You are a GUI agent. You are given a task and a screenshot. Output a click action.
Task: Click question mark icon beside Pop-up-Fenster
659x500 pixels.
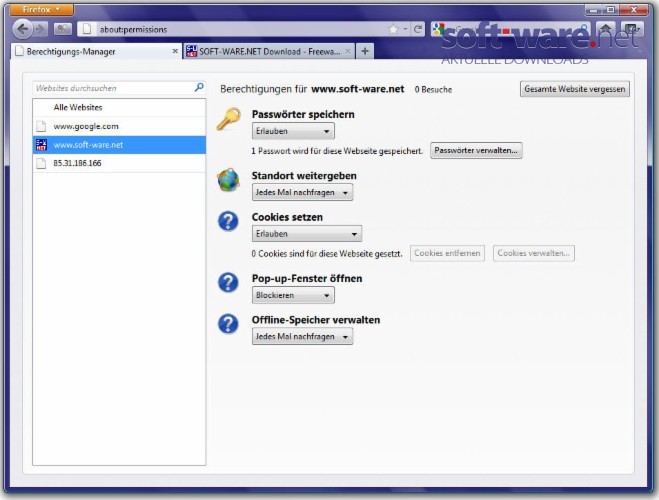pos(228,282)
